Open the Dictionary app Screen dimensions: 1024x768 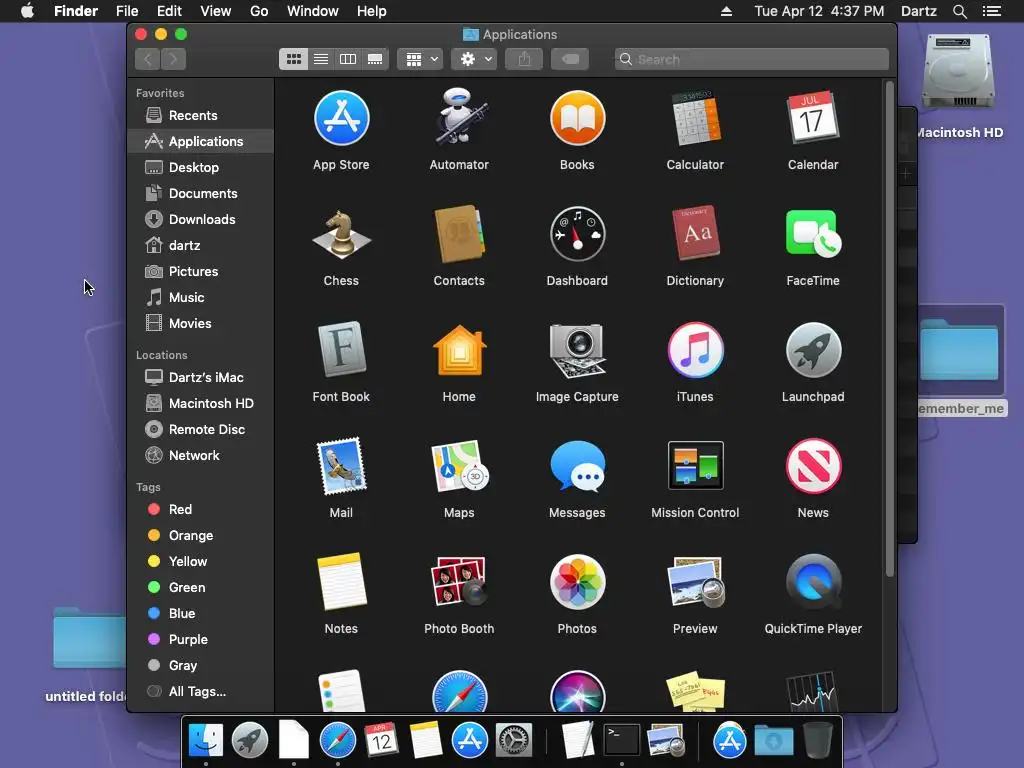pyautogui.click(x=695, y=234)
